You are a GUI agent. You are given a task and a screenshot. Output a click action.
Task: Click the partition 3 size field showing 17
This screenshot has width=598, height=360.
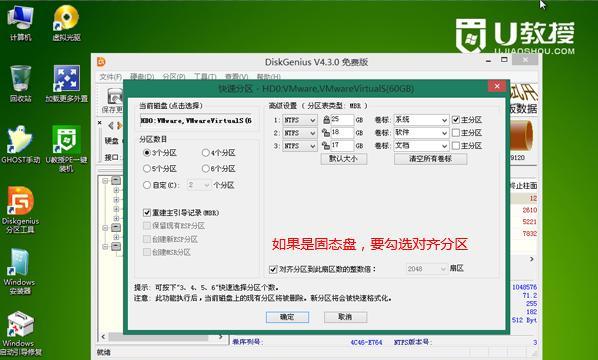(342, 146)
